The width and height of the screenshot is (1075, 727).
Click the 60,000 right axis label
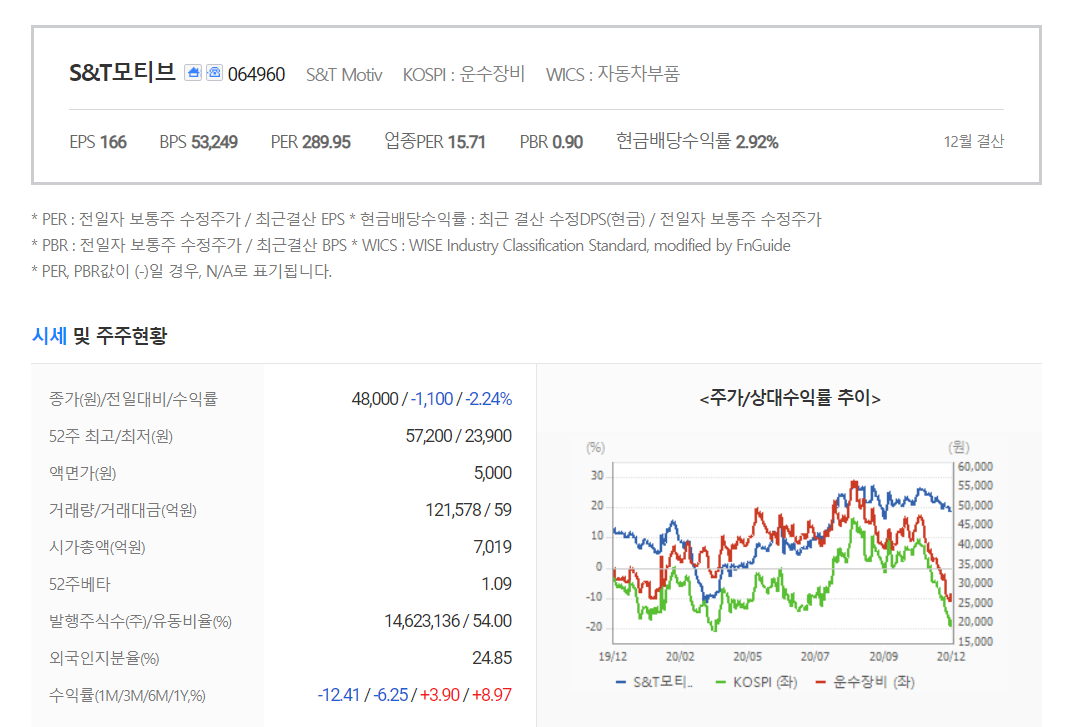coord(975,466)
